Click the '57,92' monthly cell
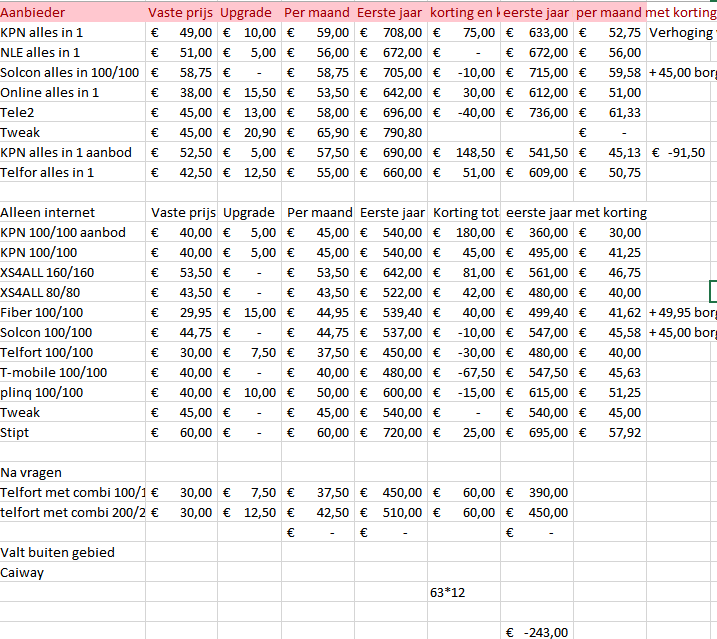 (x=610, y=433)
